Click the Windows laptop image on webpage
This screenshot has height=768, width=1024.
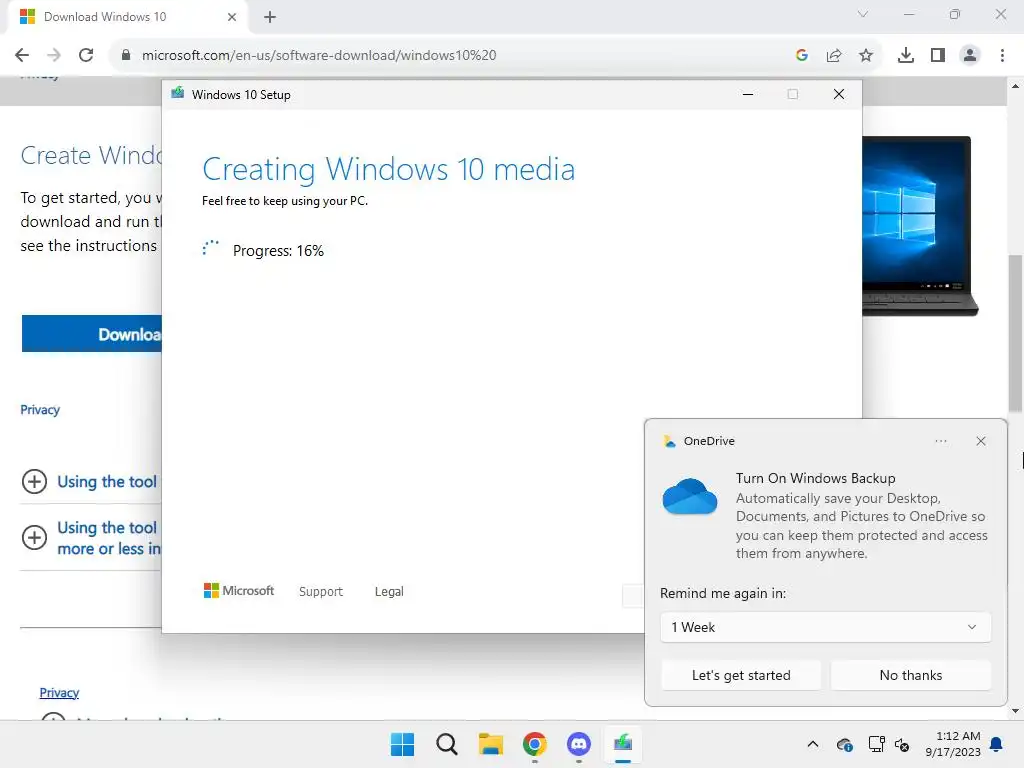(x=920, y=225)
